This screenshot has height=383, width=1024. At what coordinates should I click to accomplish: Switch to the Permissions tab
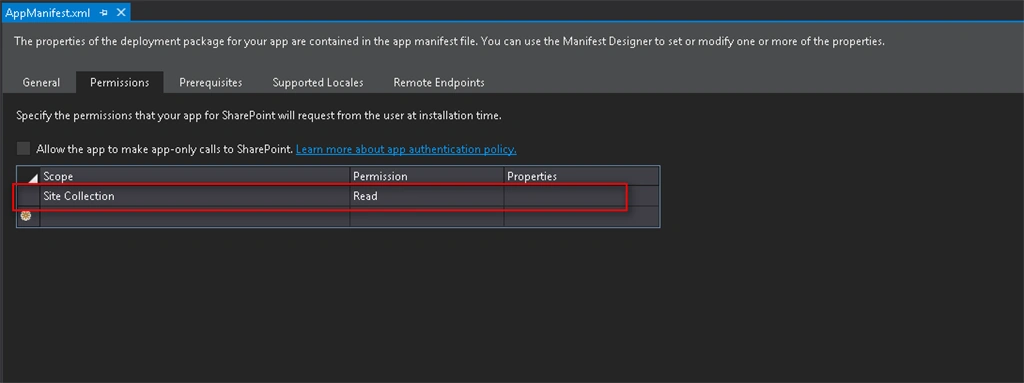(120, 83)
